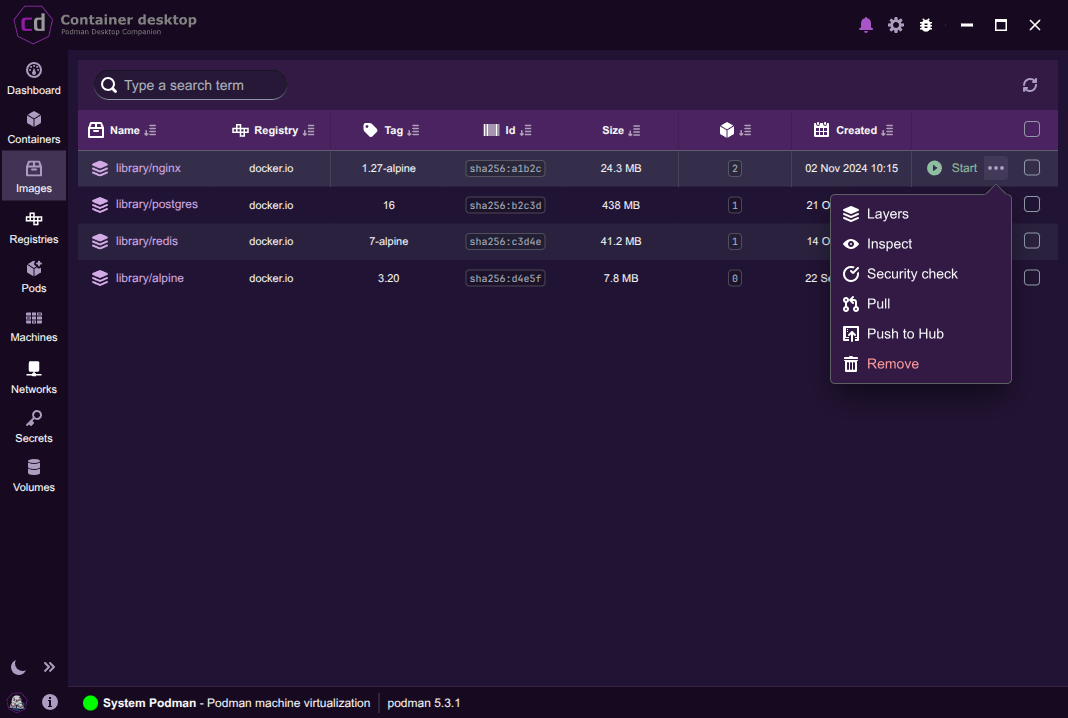Image resolution: width=1068 pixels, height=718 pixels.
Task: Click the 02 Nov 2024 10:15 date
Action: coord(851,168)
